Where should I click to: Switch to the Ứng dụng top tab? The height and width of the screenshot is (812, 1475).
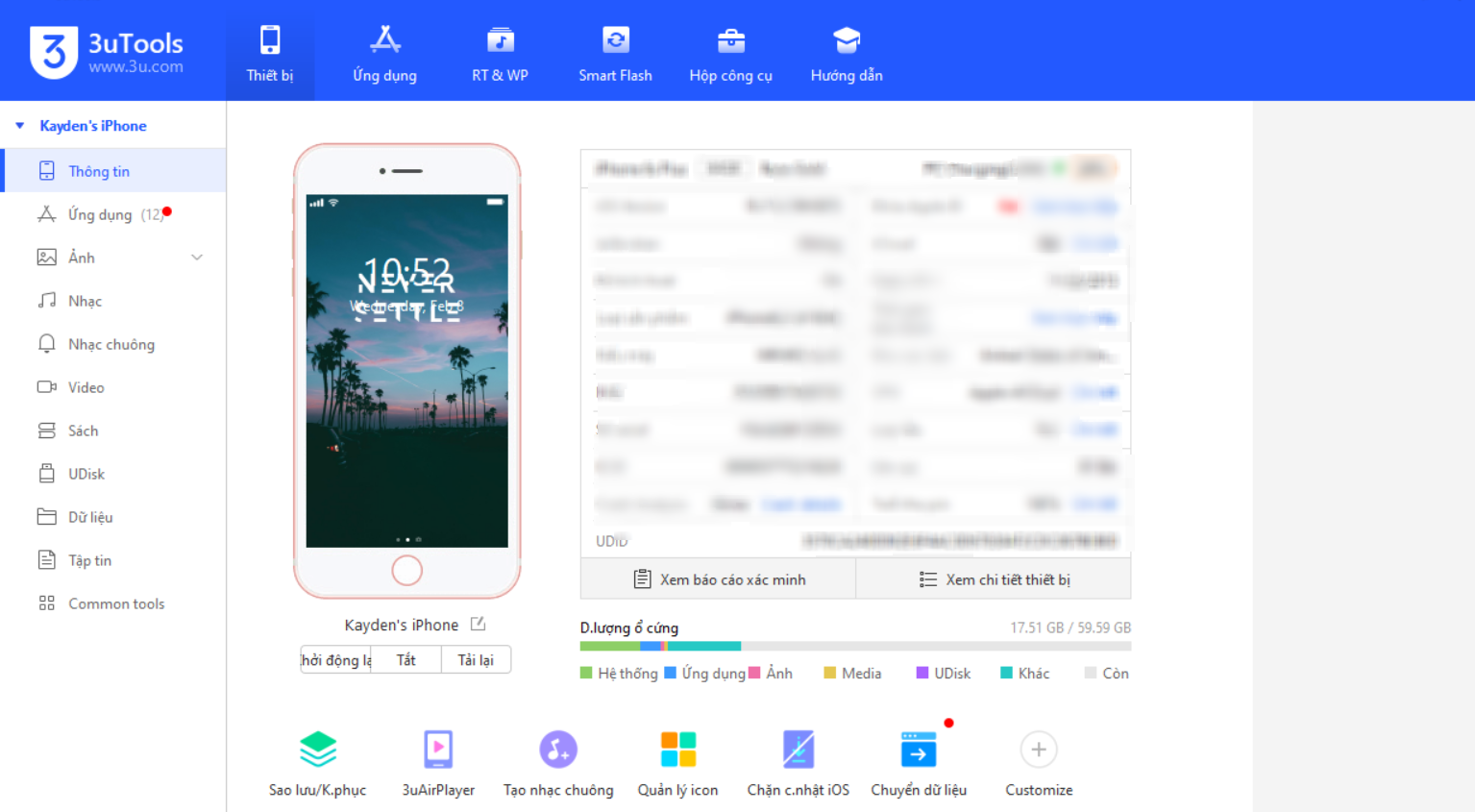pos(384,53)
